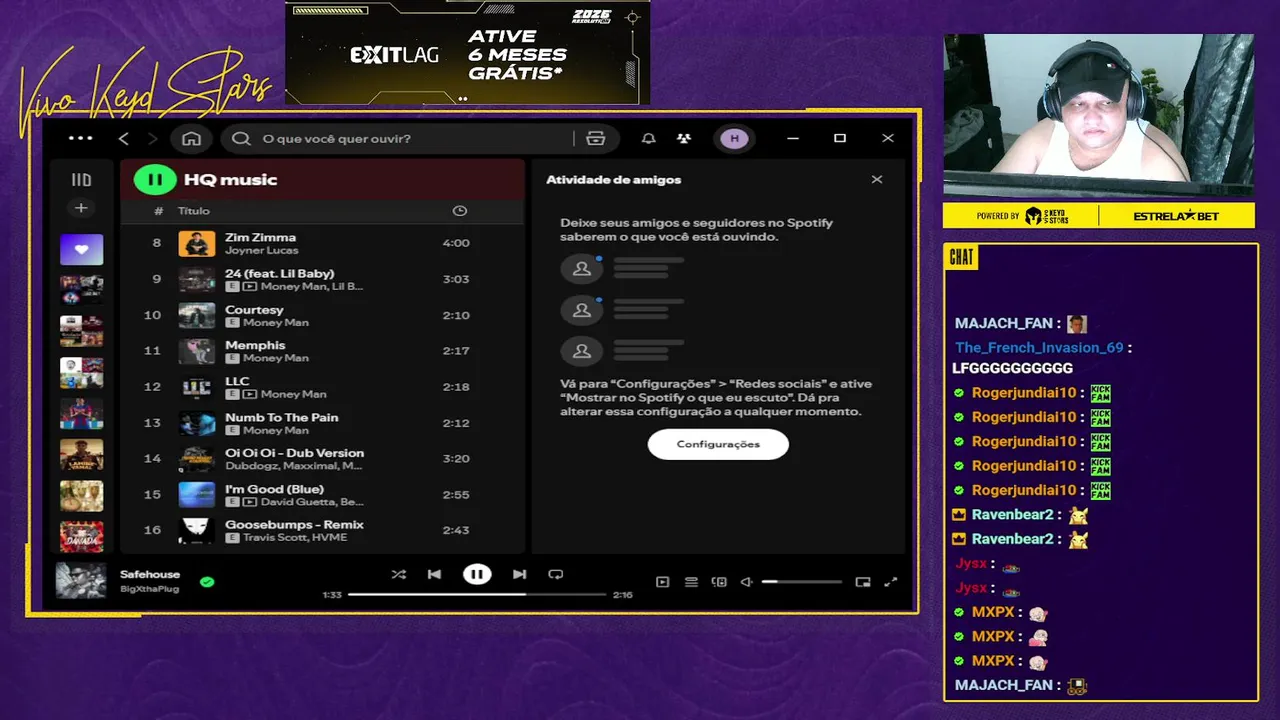This screenshot has width=1280, height=720.
Task: Click the search field 'O que você quer ouvir?'
Action: [400, 138]
